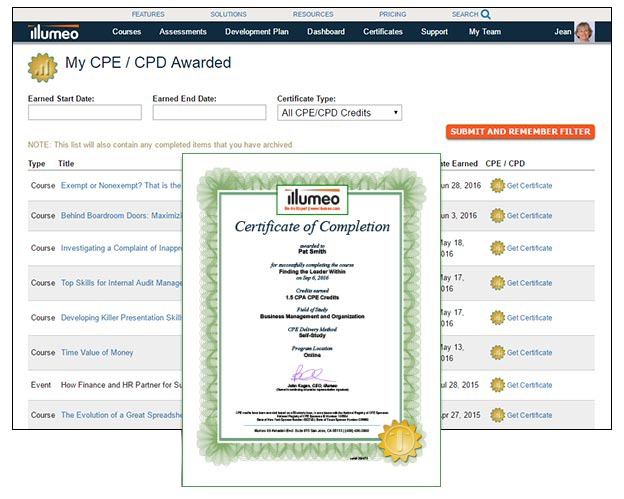Open Top Skills for Internal Audit link
The width and height of the screenshot is (624, 499).
click(121, 283)
